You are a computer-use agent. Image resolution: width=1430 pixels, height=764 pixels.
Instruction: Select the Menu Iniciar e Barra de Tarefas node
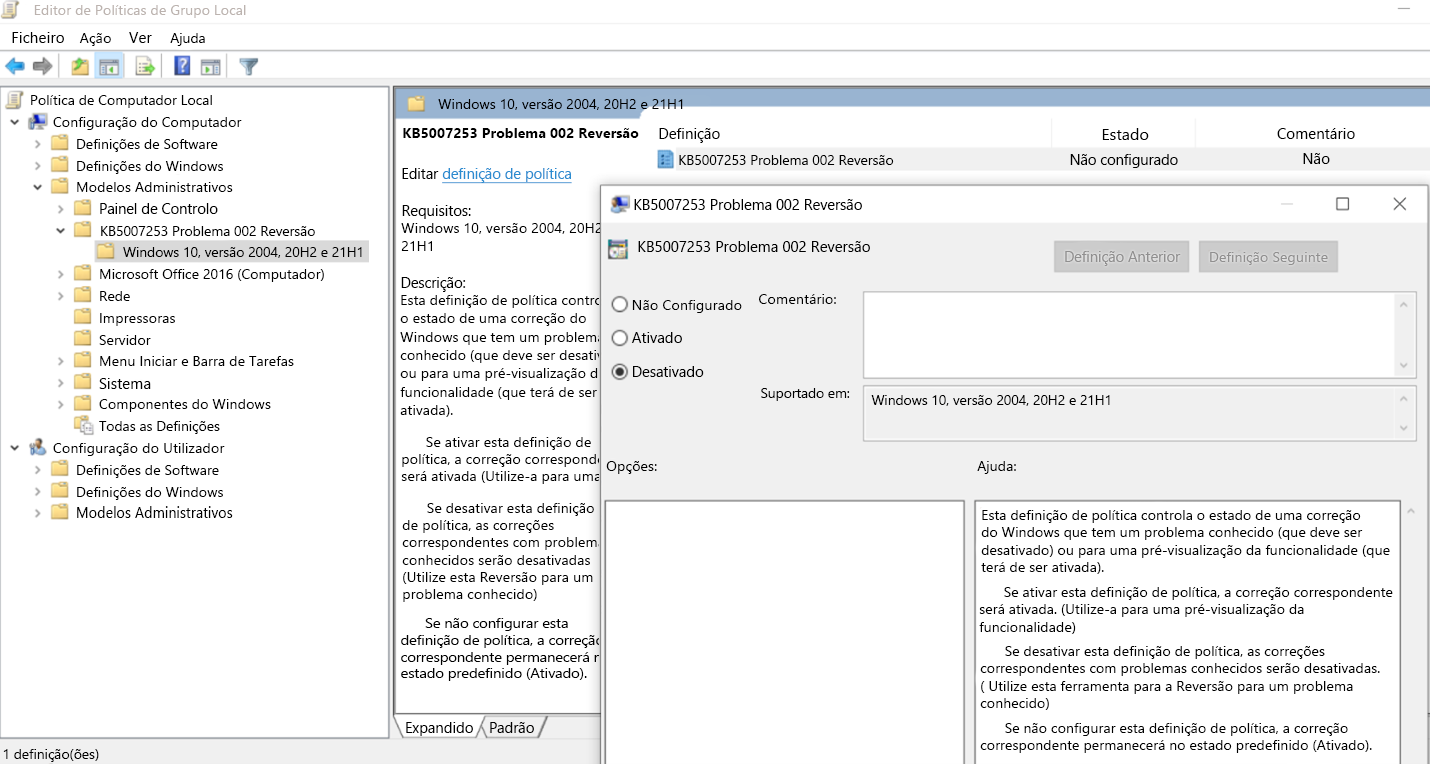click(x=196, y=361)
